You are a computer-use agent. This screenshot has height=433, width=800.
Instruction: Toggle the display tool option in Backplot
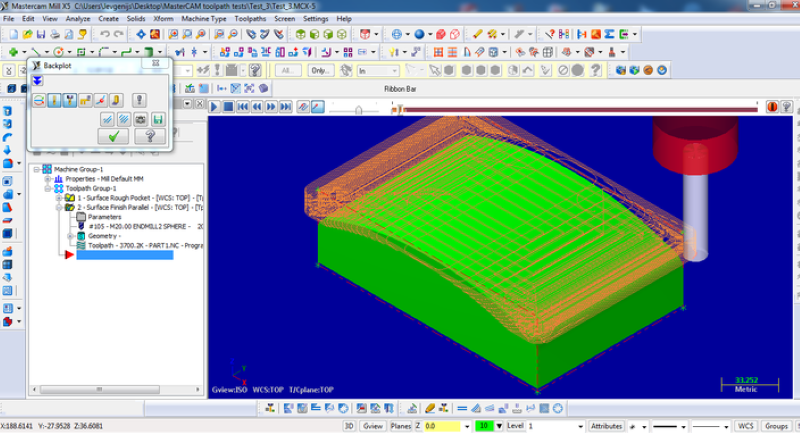[55, 100]
